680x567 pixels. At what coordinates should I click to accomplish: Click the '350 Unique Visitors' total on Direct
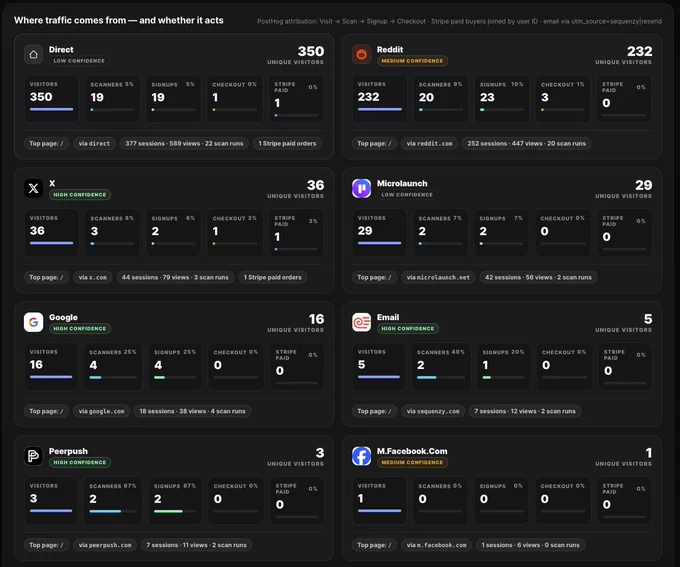(x=295, y=55)
